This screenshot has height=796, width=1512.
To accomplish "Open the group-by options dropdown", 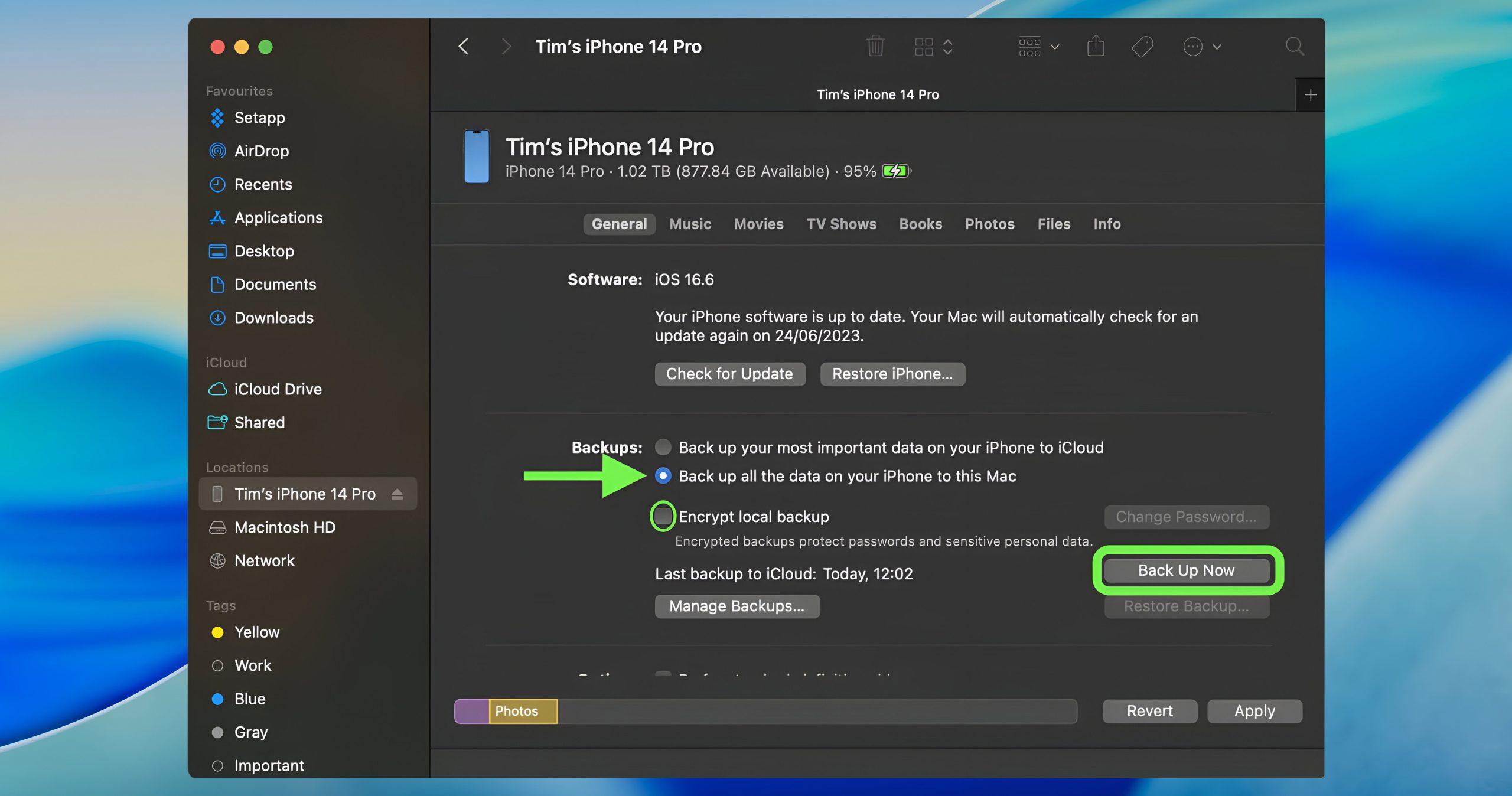I will pos(1039,47).
